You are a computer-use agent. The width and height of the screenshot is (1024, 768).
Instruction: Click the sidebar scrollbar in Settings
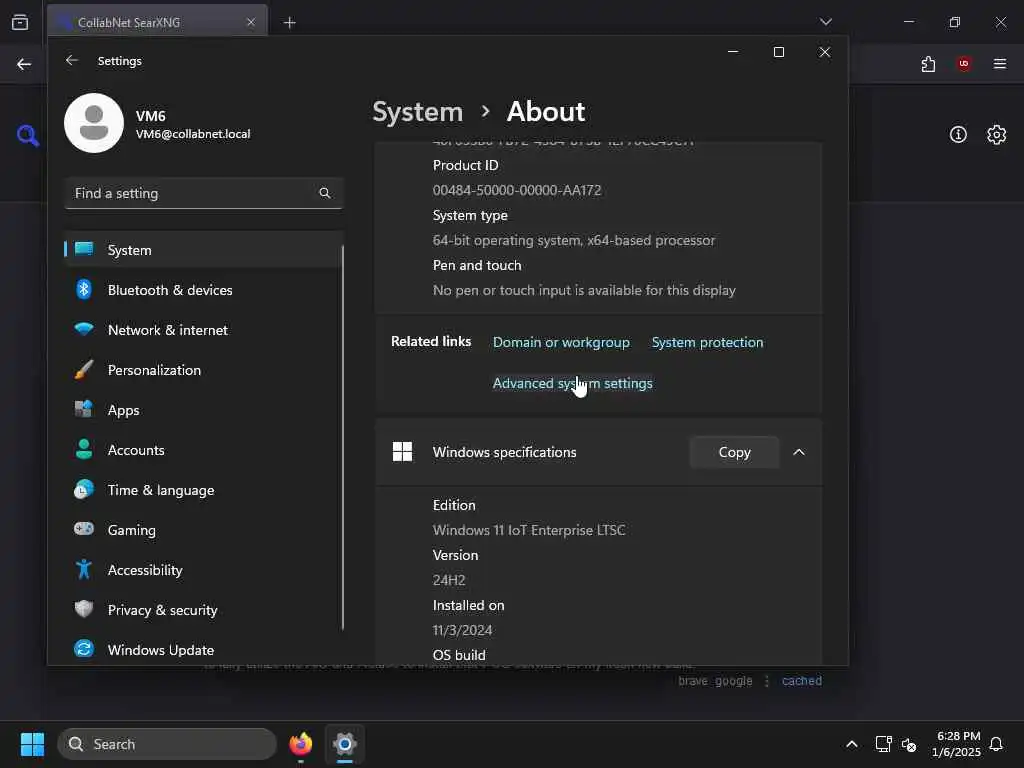pos(342,438)
